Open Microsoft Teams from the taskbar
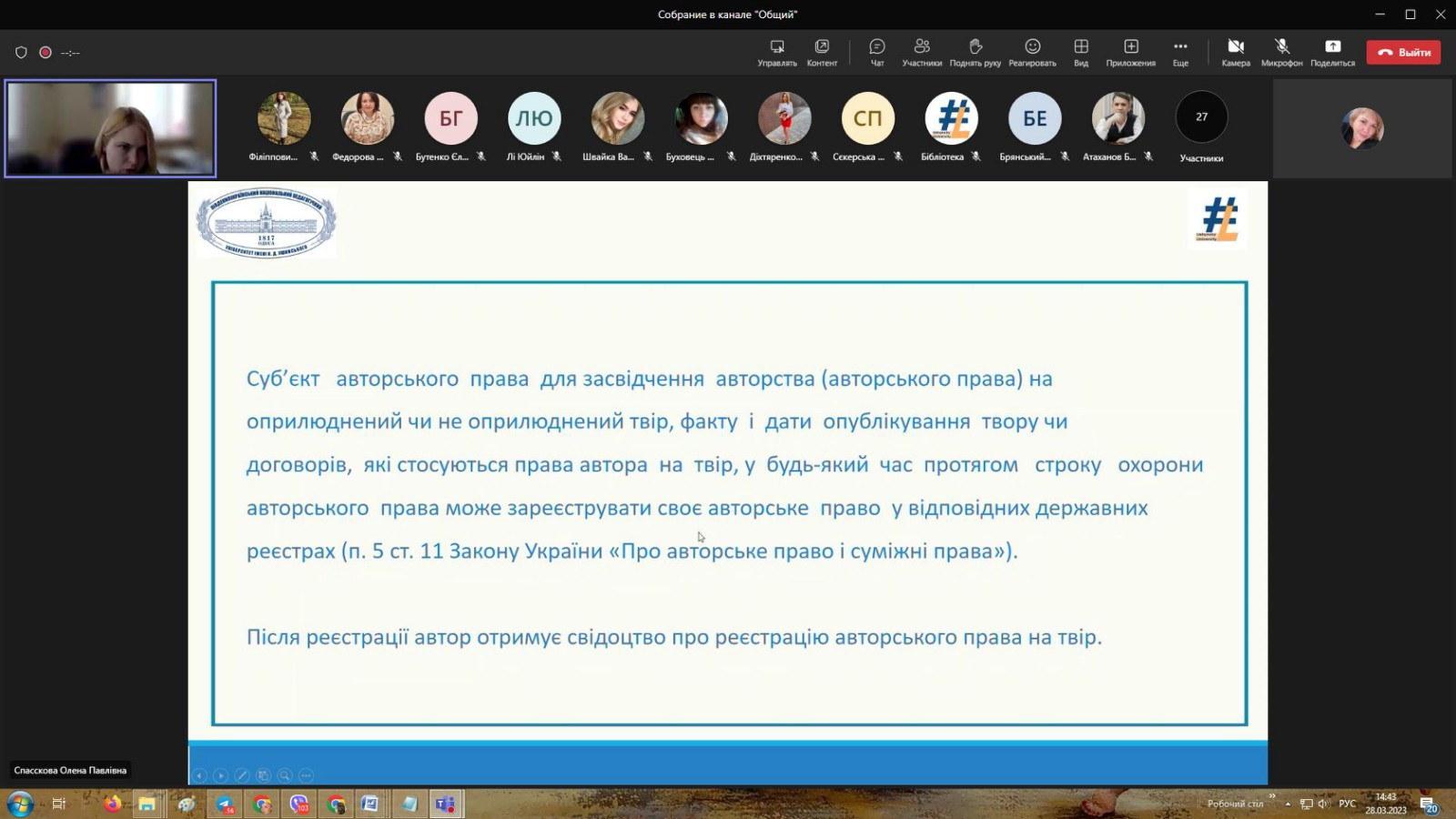The width and height of the screenshot is (1456, 819). point(445,804)
